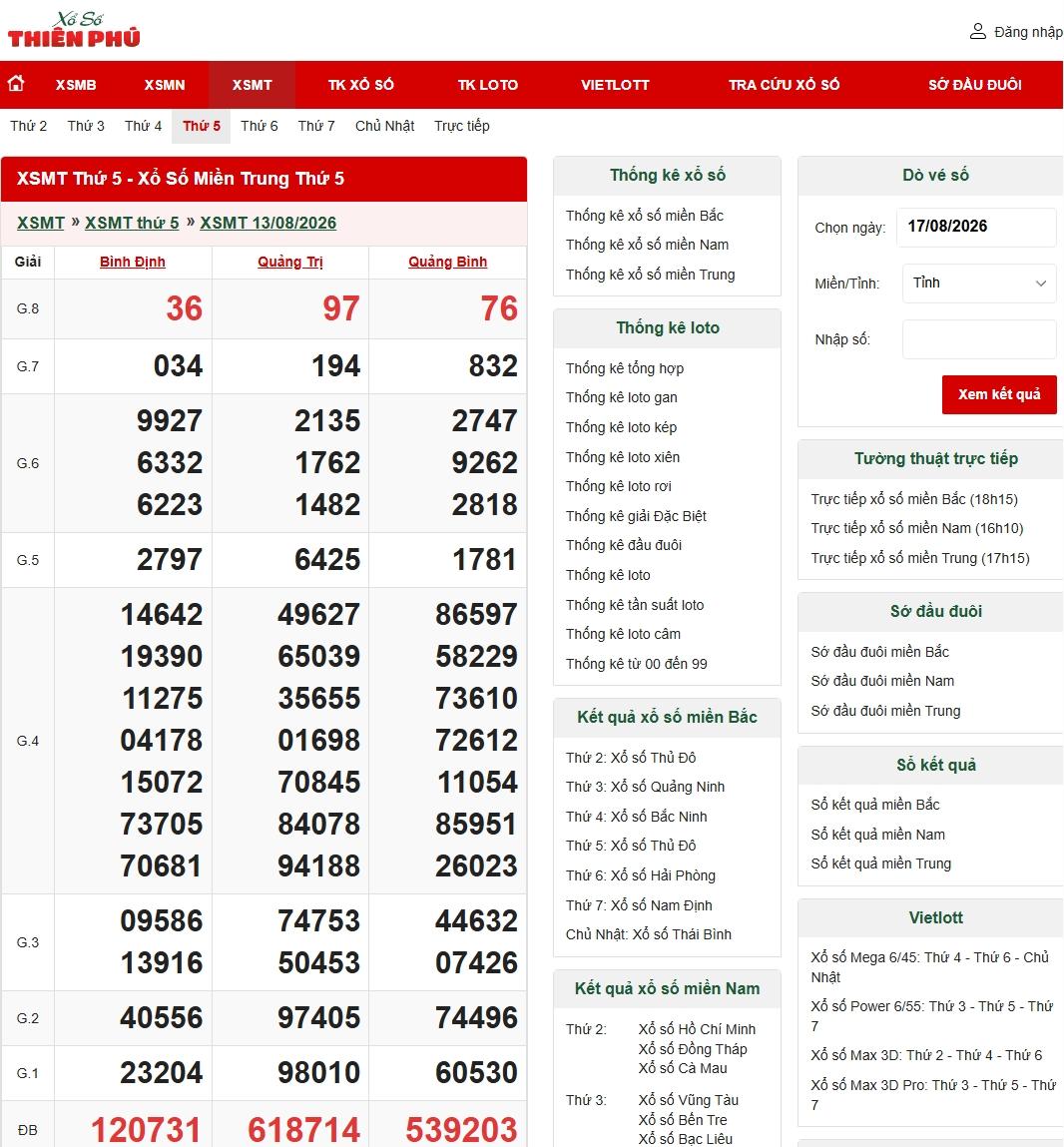1064x1147 pixels.
Task: Open Xổ số Mega 6/45 link
Action: (x=929, y=967)
